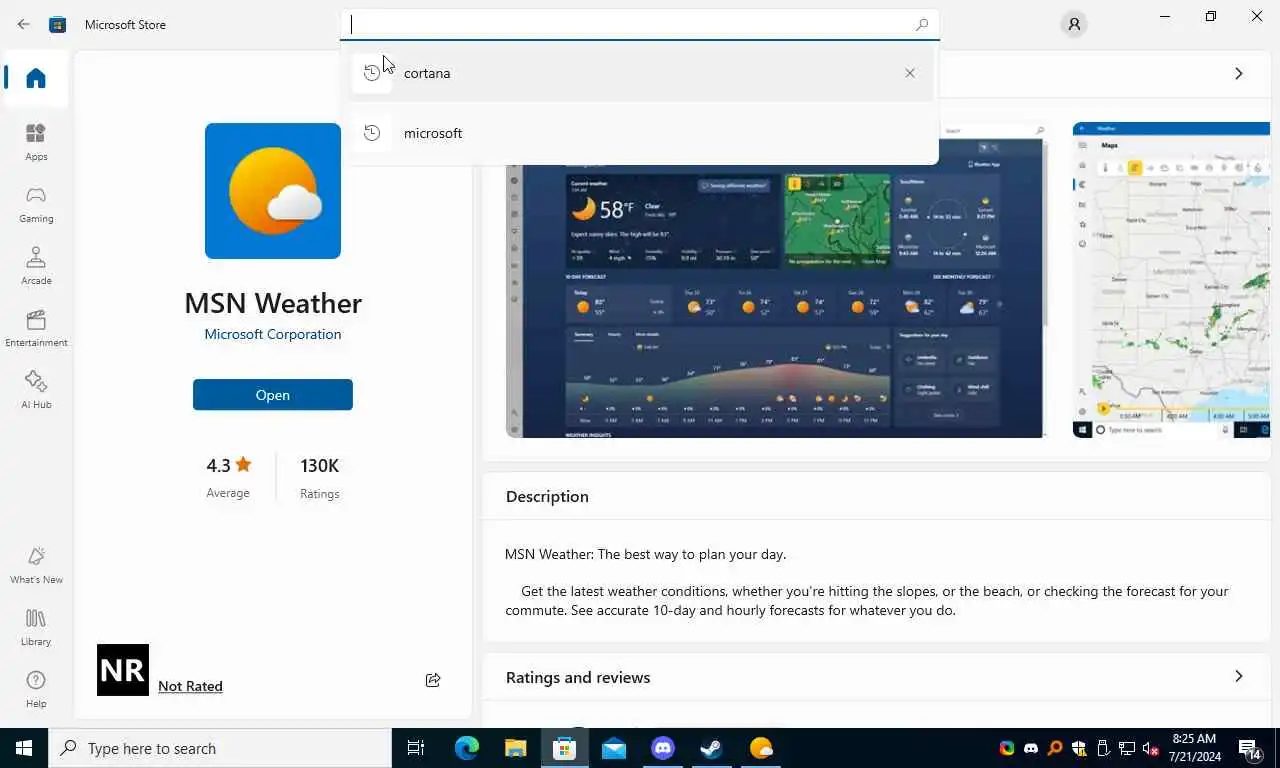Viewport: 1280px width, 768px height.
Task: Open File Explorer from taskbar
Action: click(x=515, y=748)
